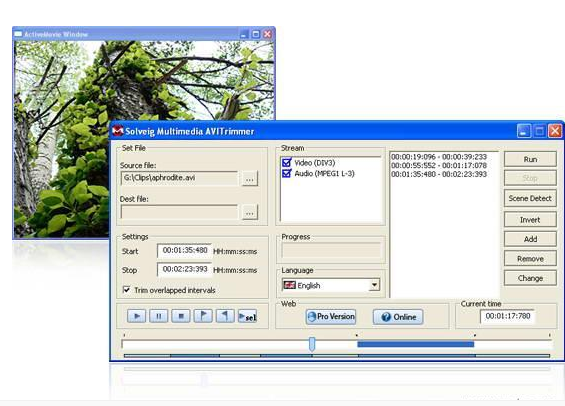565x406 pixels.
Task: Toggle Trim overlapped intervals checkbox
Action: [126, 290]
